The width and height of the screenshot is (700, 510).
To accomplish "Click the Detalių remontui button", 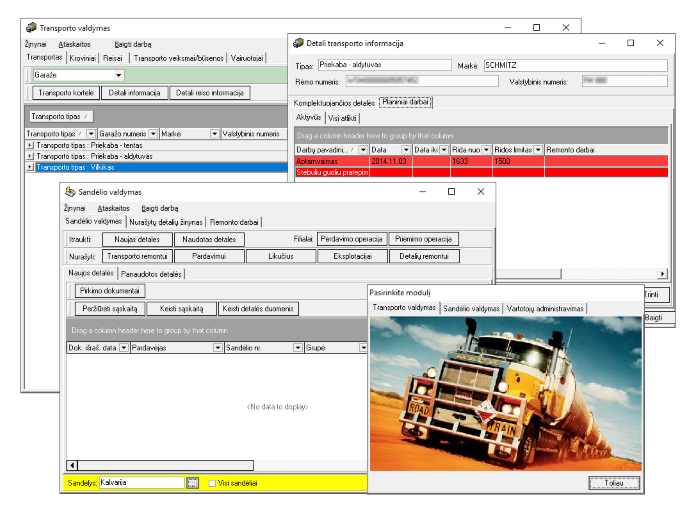I will (x=424, y=256).
